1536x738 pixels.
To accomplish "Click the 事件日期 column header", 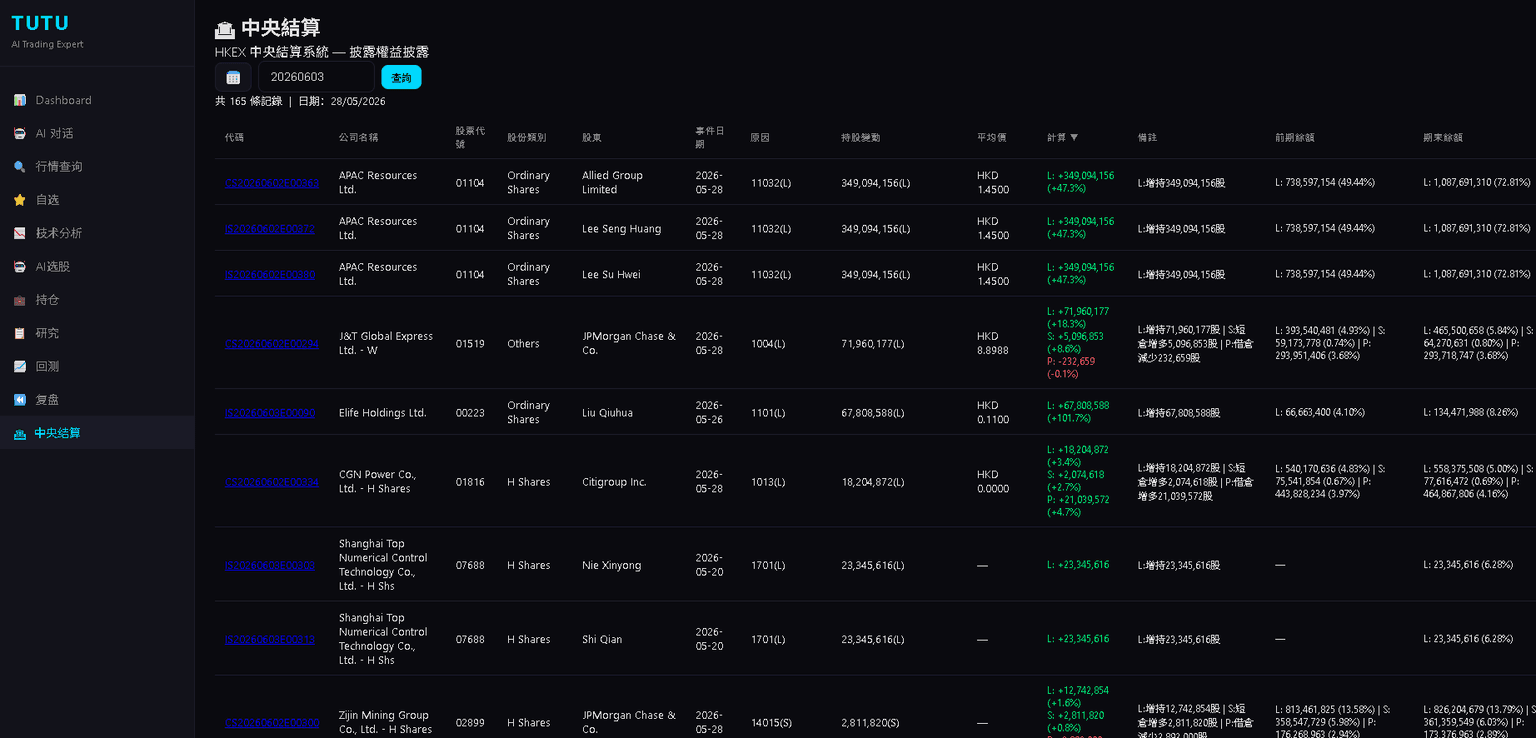I will click(x=710, y=137).
